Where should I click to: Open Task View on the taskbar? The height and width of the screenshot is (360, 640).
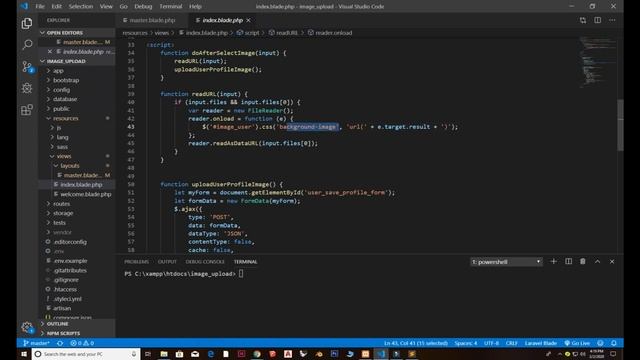tap(148, 354)
